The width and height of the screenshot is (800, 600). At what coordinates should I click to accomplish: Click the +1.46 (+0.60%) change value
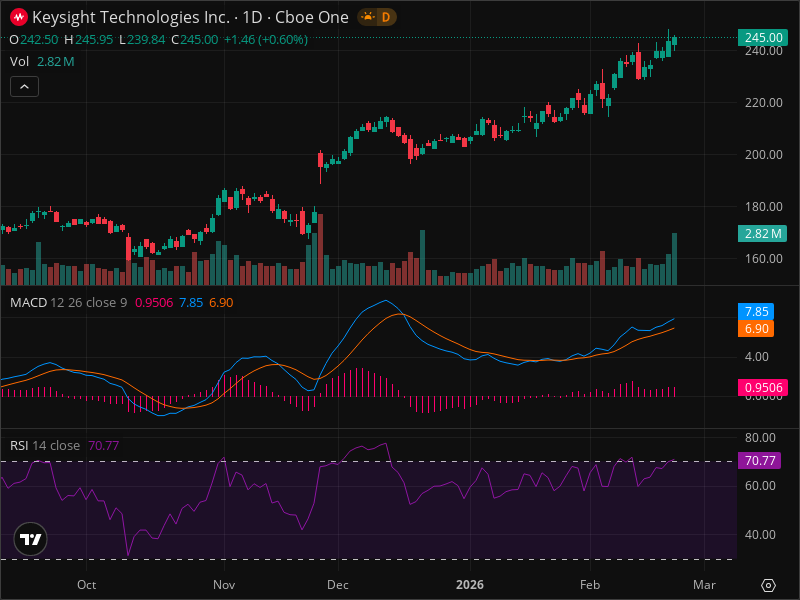click(x=266, y=40)
